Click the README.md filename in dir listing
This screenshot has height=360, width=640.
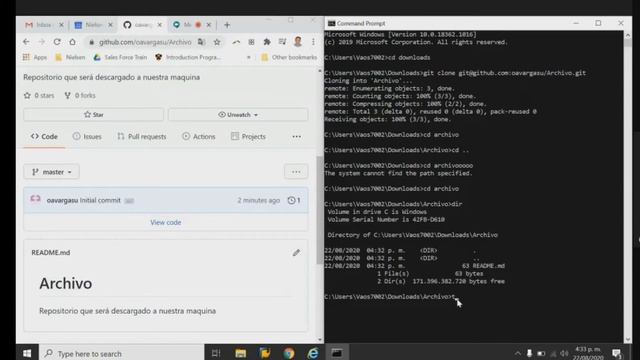488,266
